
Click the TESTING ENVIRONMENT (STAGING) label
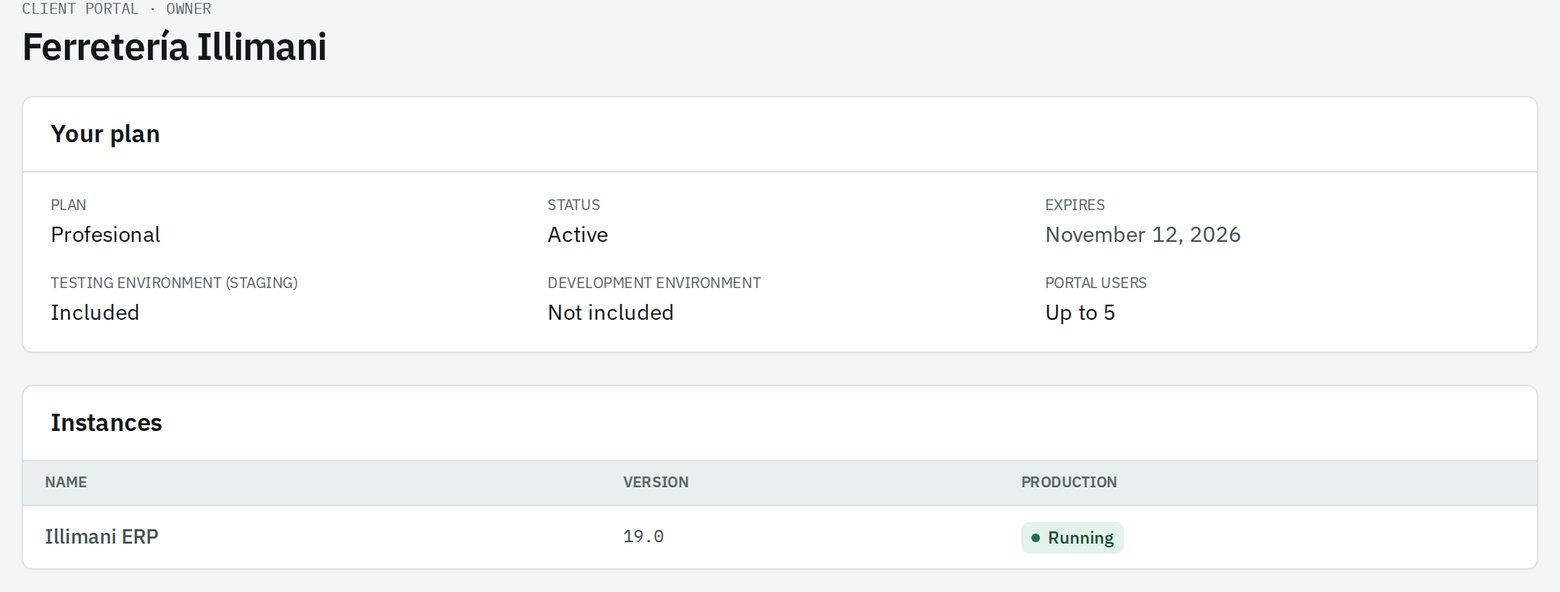coord(174,283)
